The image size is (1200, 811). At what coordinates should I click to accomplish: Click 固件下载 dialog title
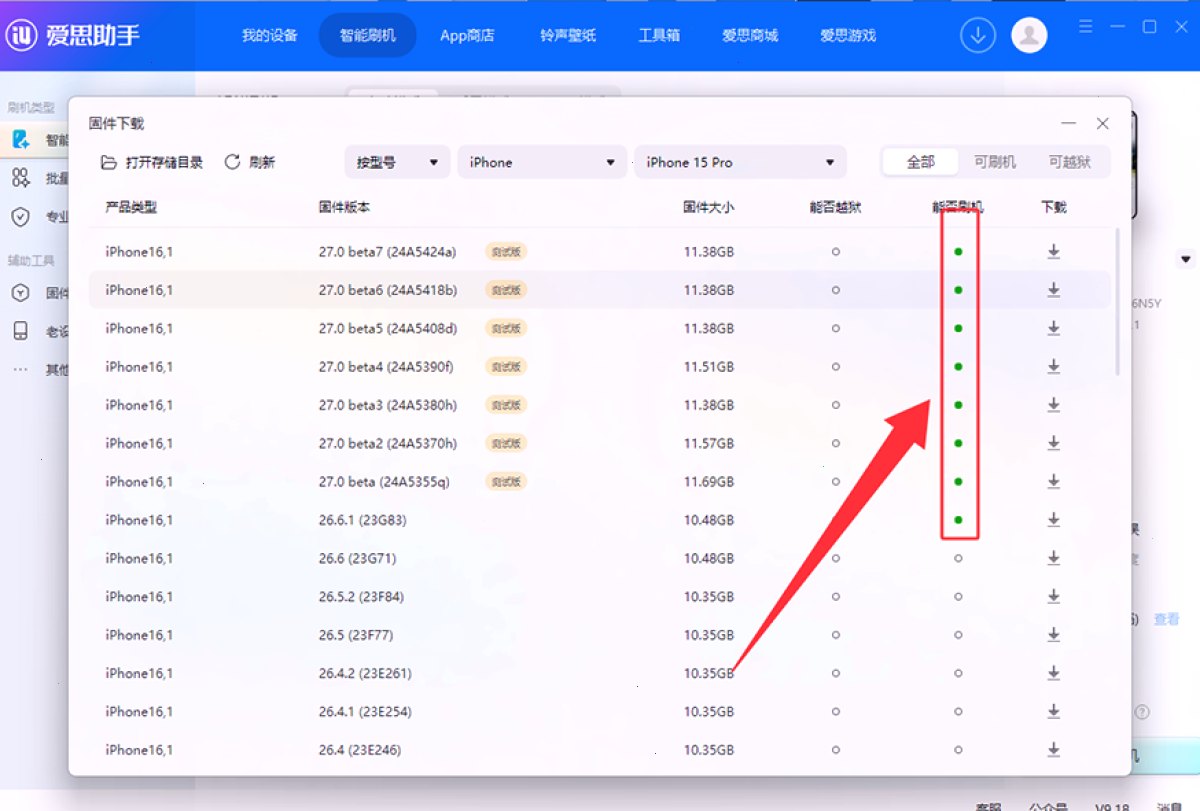pos(116,124)
